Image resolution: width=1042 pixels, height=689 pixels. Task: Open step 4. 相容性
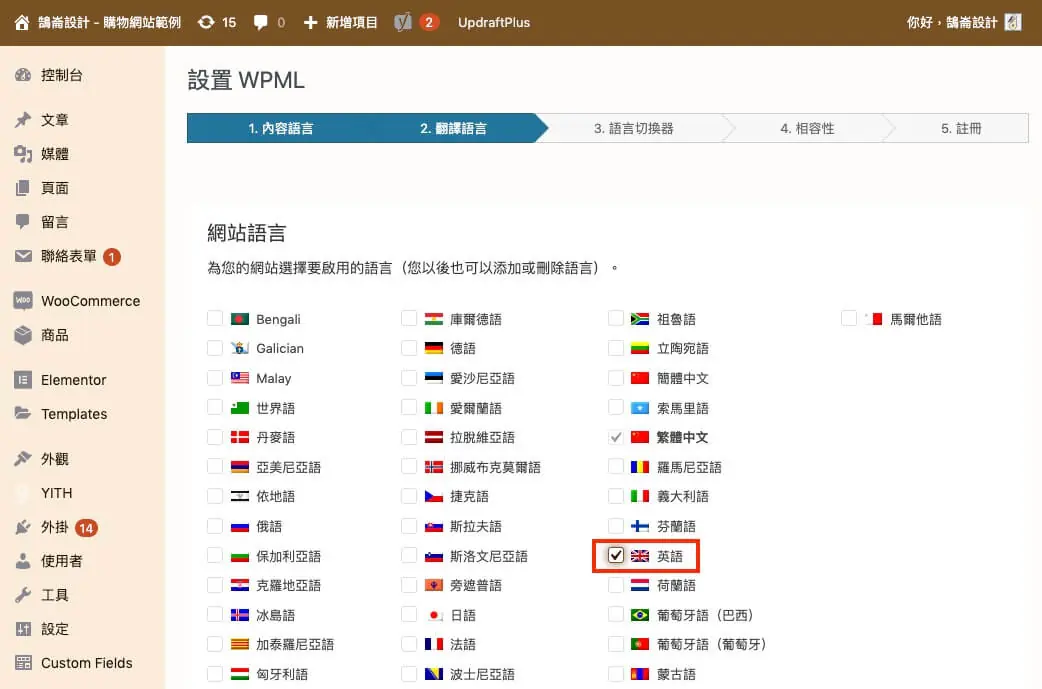coord(807,128)
